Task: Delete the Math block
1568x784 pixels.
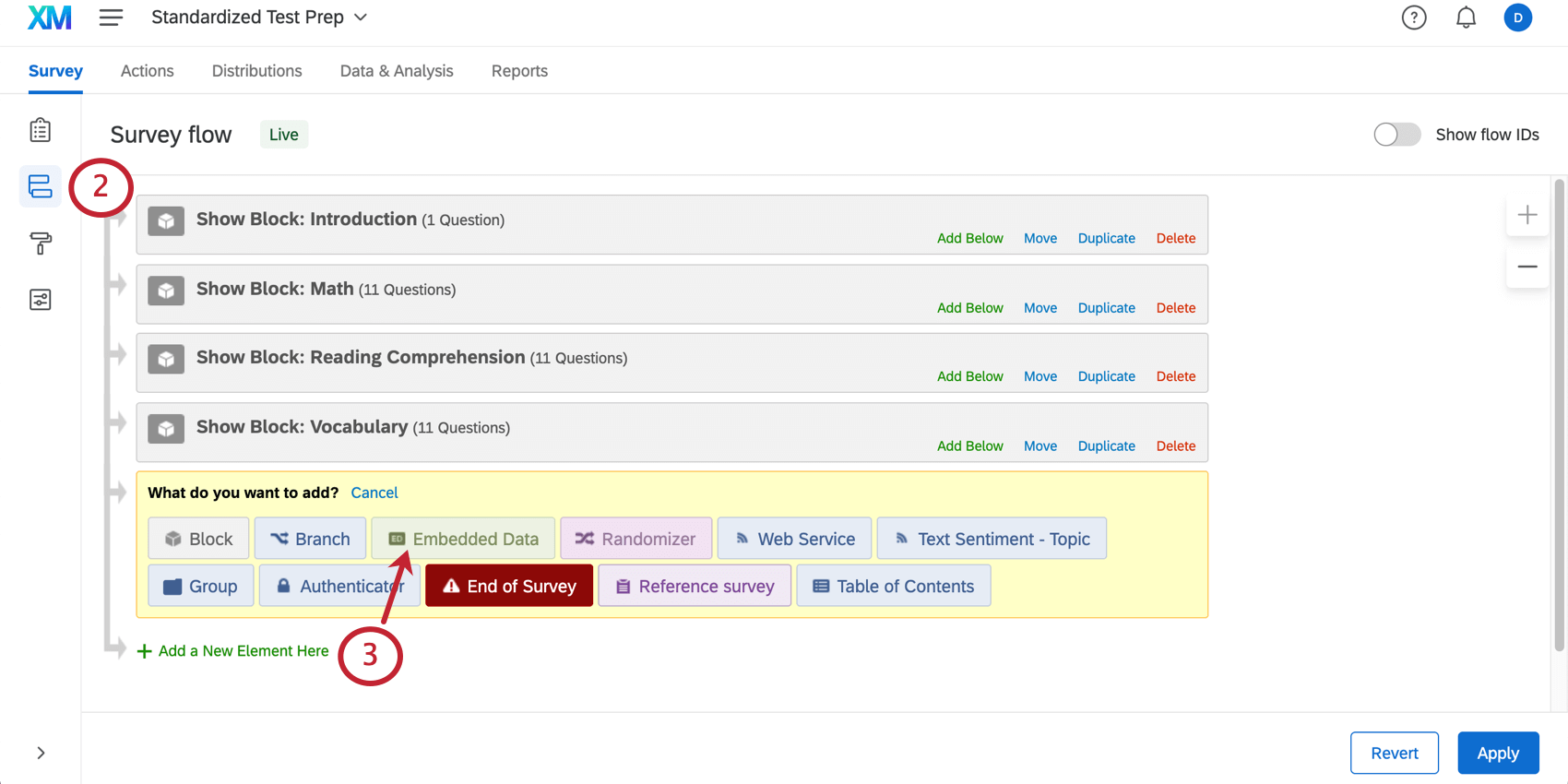Action: [1176, 308]
